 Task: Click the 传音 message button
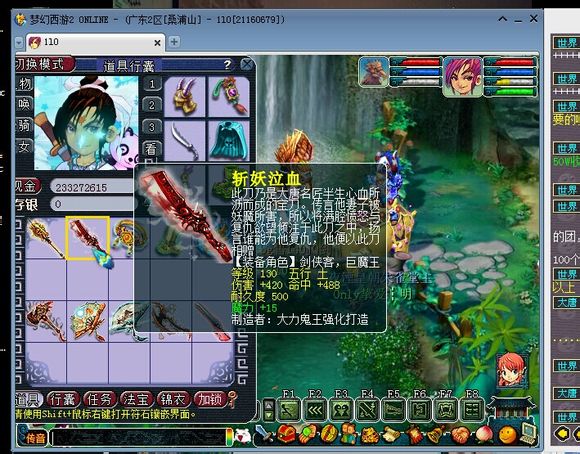(x=33, y=438)
